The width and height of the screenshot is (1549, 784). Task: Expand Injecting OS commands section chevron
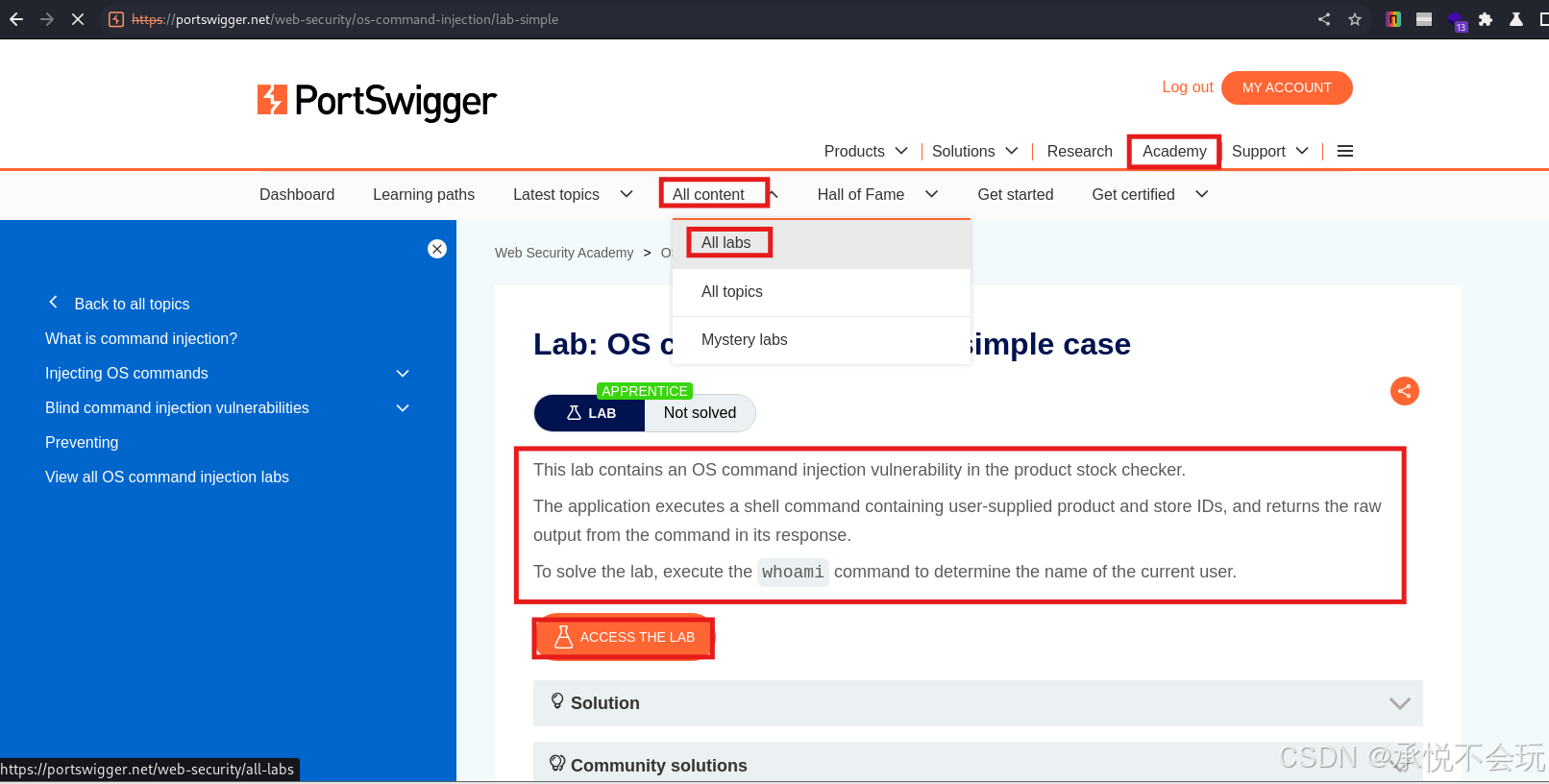(403, 373)
